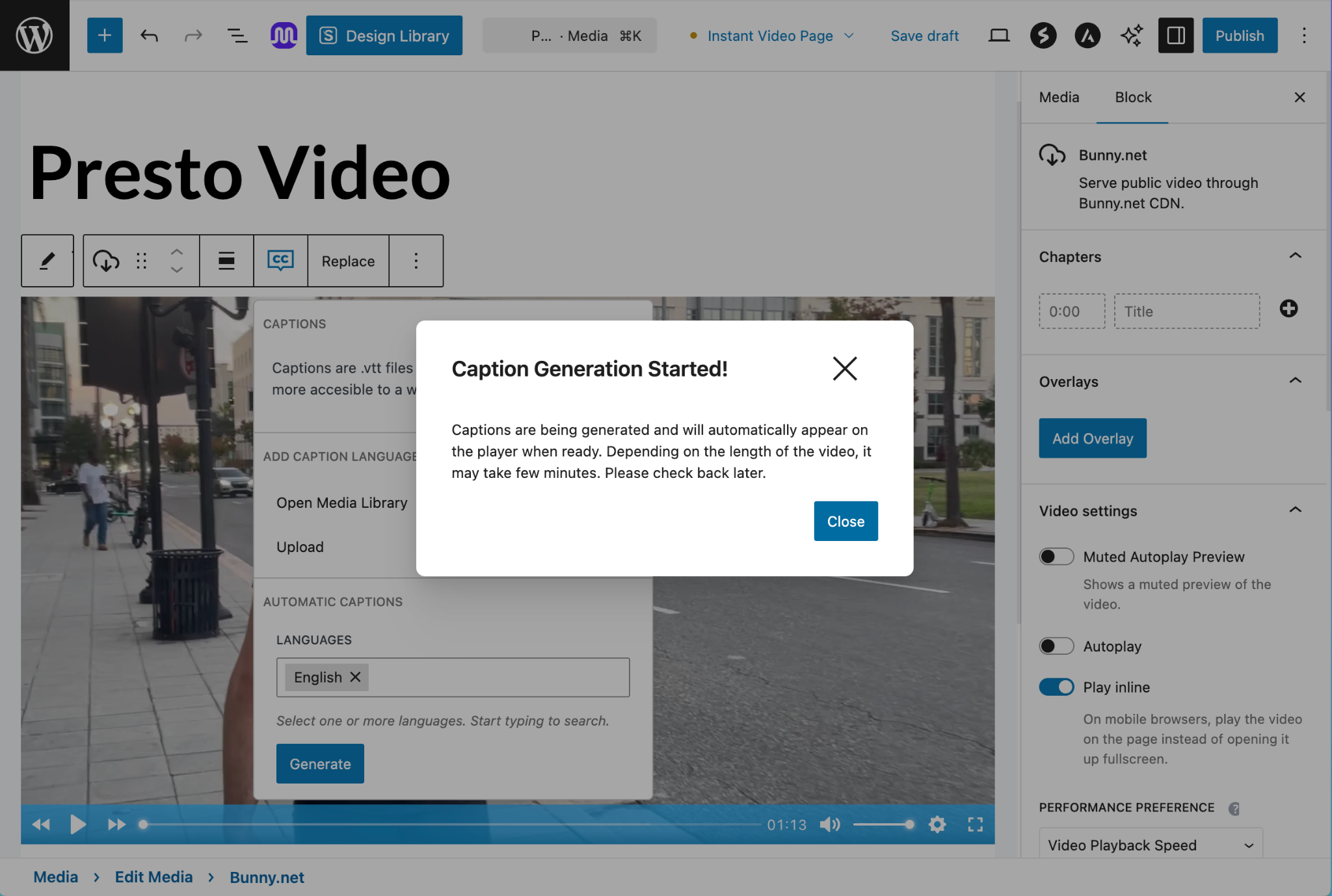Click the add chapter plus icon

click(1288, 309)
